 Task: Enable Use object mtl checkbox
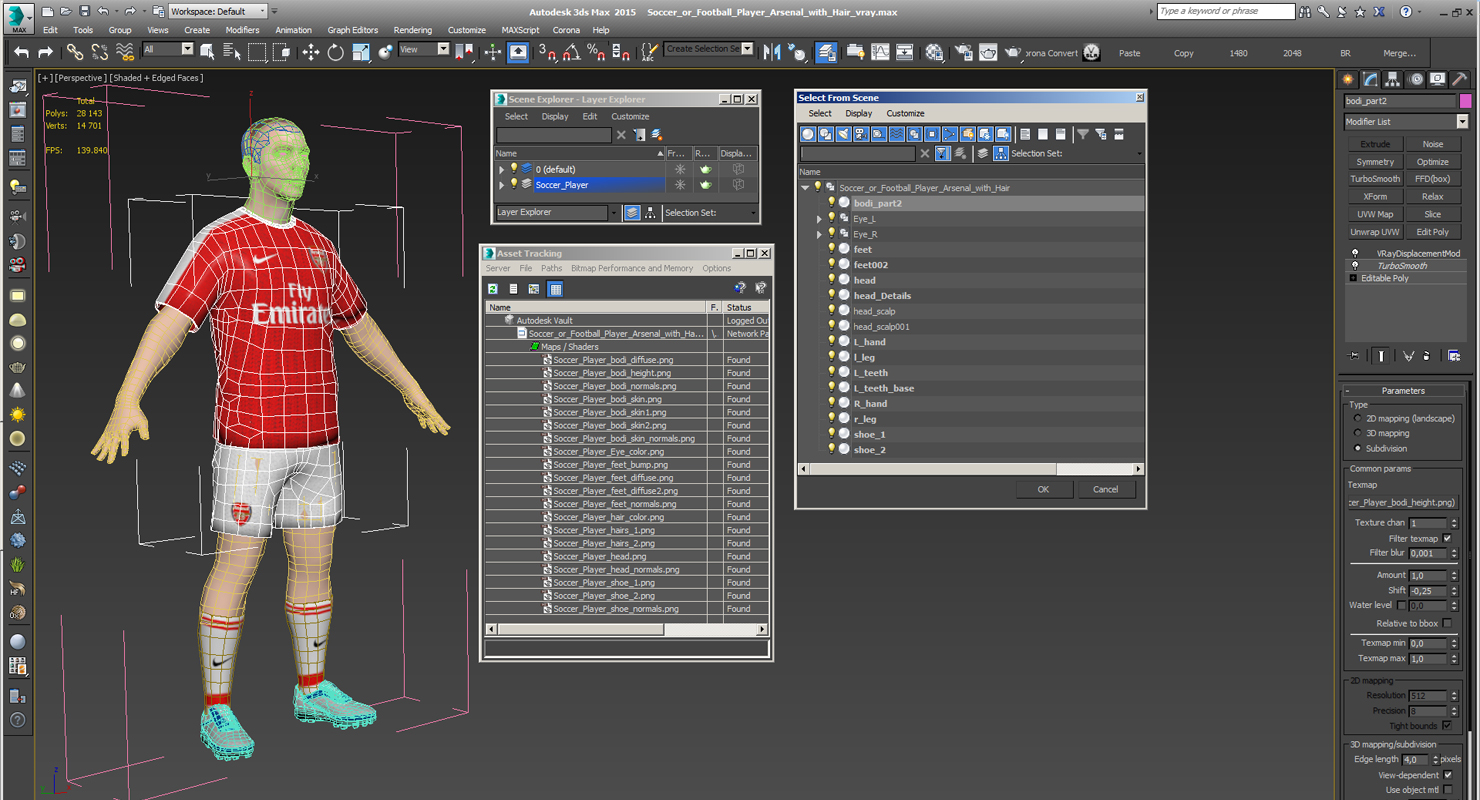(1447, 790)
